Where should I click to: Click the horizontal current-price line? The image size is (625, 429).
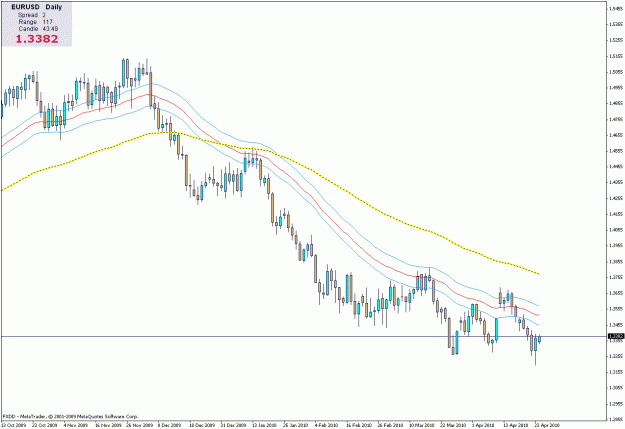click(x=304, y=337)
